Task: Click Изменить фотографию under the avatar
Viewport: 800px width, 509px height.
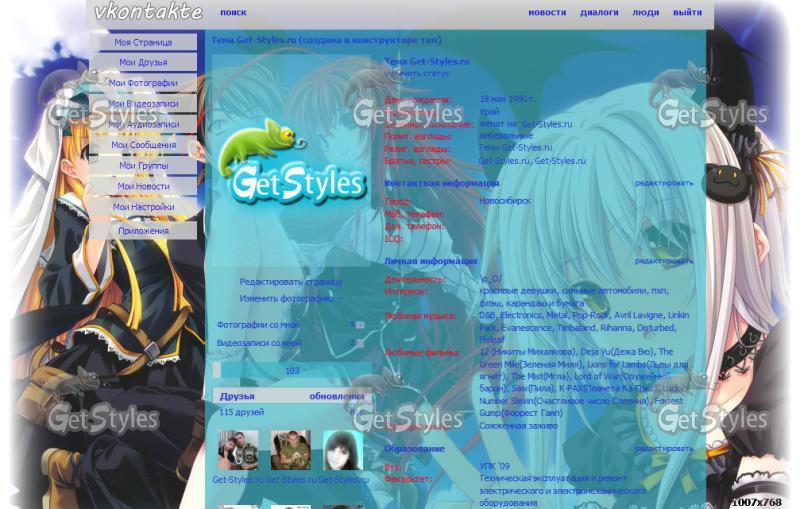Action: [x=286, y=298]
